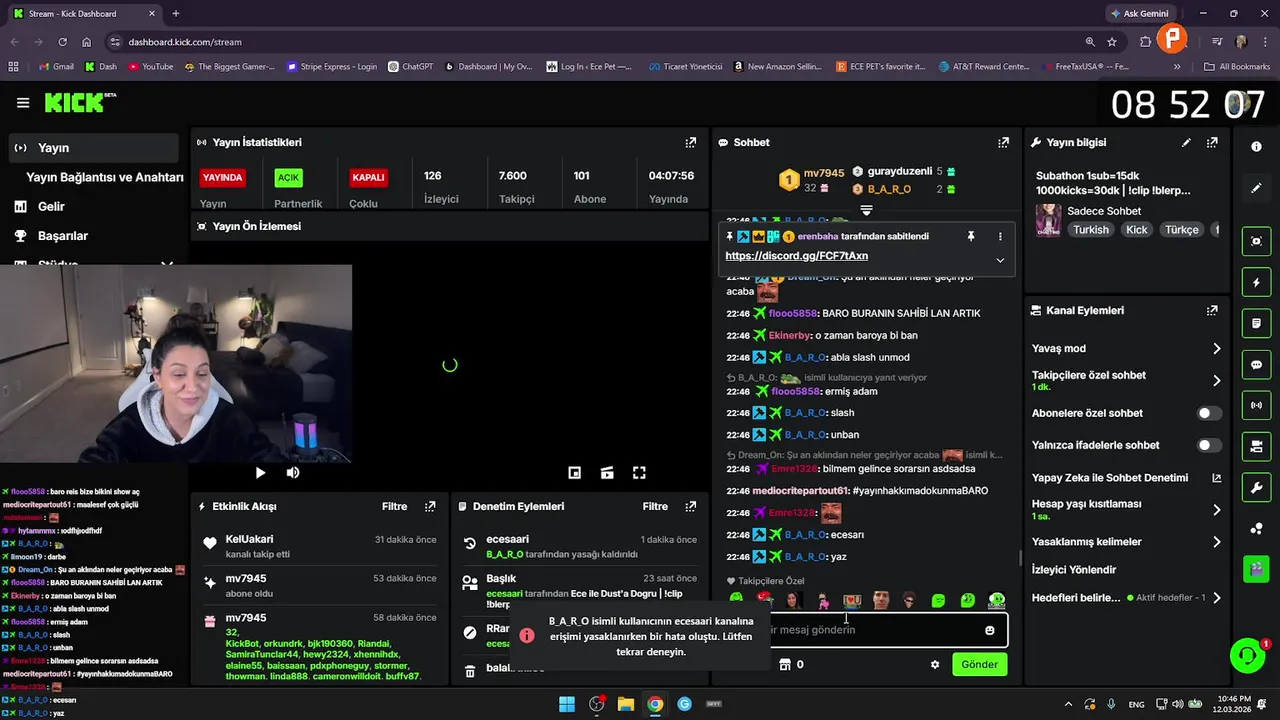1280x720 pixels.
Task: Open Yapay Zeka ile Sohbet Denetimi link
Action: pyautogui.click(x=1127, y=478)
